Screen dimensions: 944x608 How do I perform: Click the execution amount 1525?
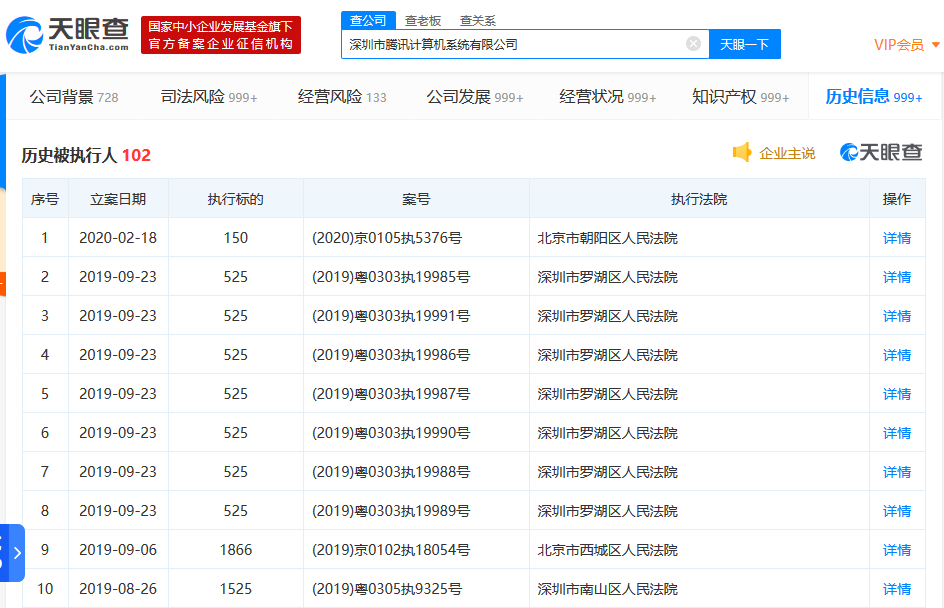[235, 589]
